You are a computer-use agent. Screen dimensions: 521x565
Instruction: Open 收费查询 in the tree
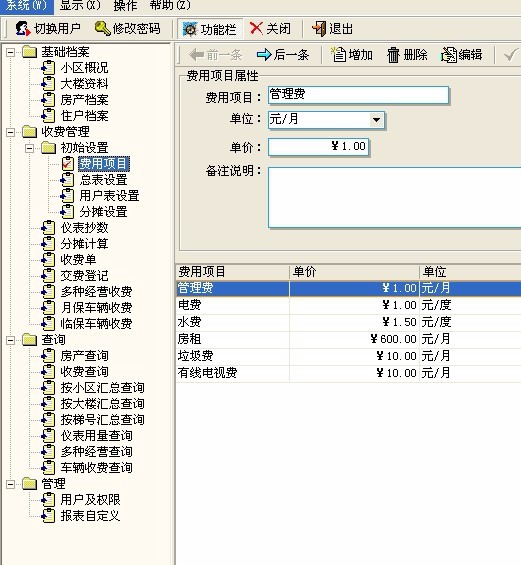(84, 372)
